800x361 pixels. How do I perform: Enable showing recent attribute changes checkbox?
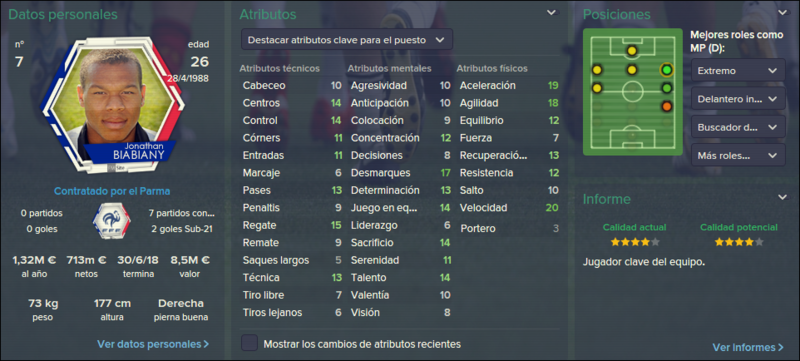(x=249, y=343)
